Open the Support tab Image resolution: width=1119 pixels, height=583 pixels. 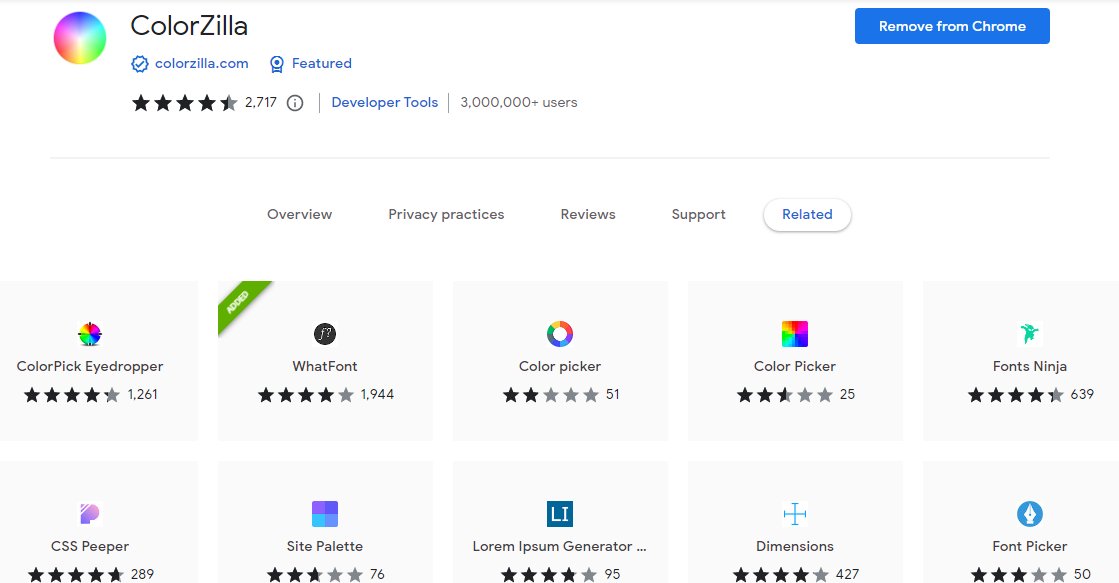pyautogui.click(x=698, y=214)
